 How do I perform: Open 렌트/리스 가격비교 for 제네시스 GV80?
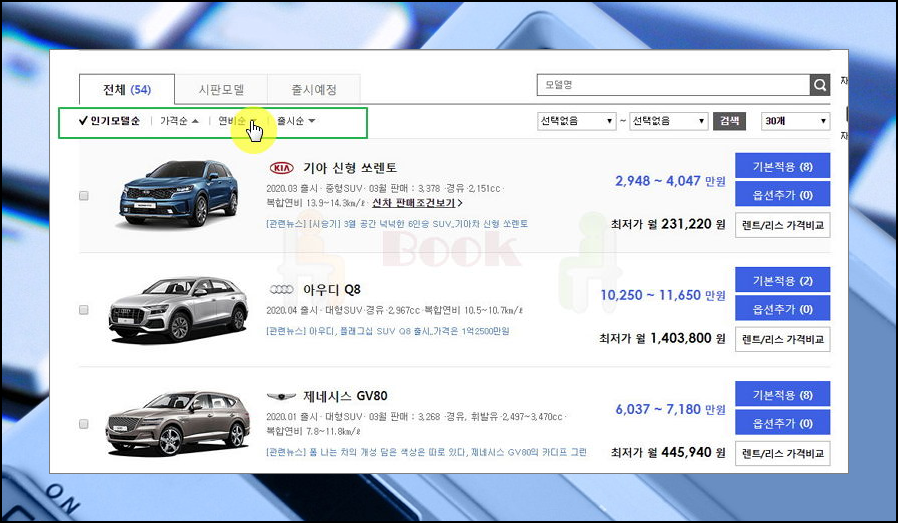point(782,453)
